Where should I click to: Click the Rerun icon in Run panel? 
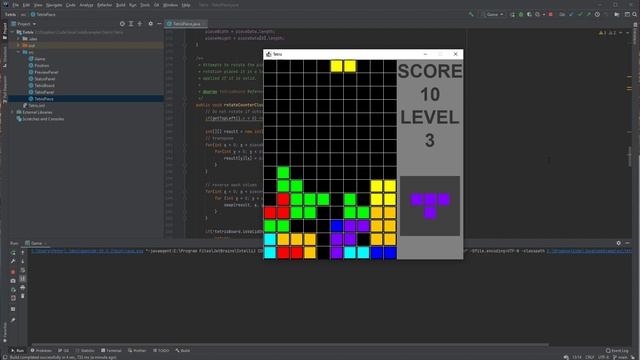(x=13, y=253)
